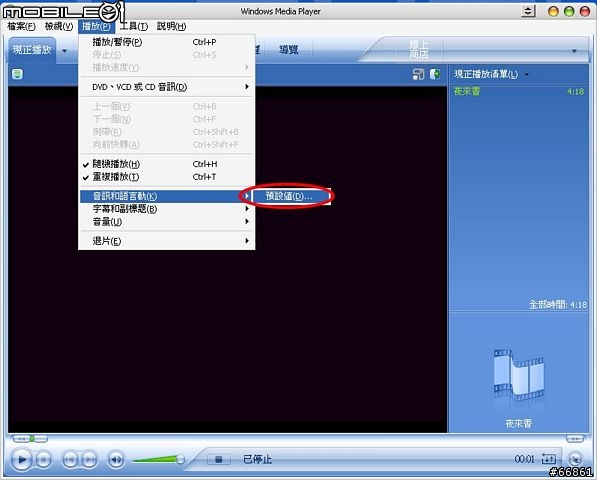
Task: Close the player with the red button
Action: (585, 11)
